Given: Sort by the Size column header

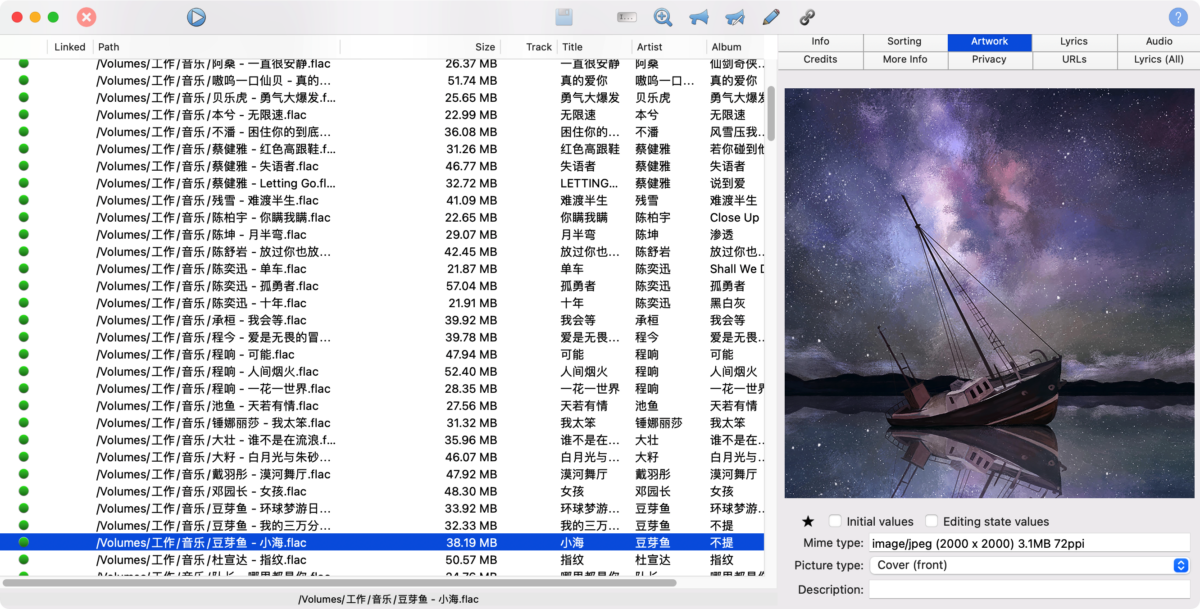Looking at the screenshot, I should pos(420,47).
